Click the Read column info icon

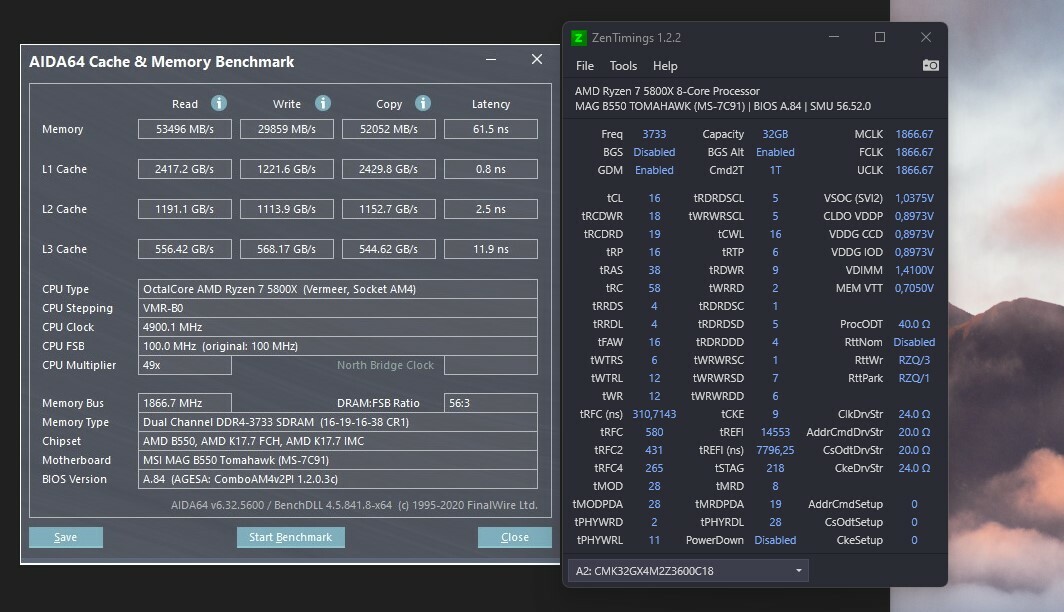(x=219, y=103)
